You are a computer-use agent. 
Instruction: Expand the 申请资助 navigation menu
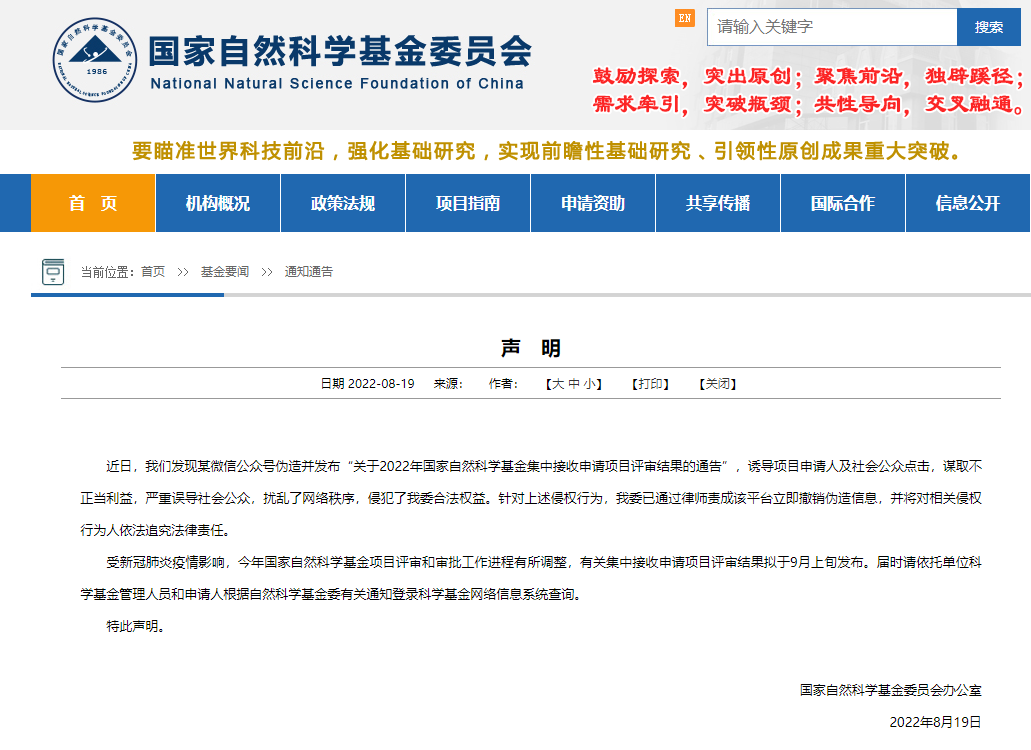point(593,203)
